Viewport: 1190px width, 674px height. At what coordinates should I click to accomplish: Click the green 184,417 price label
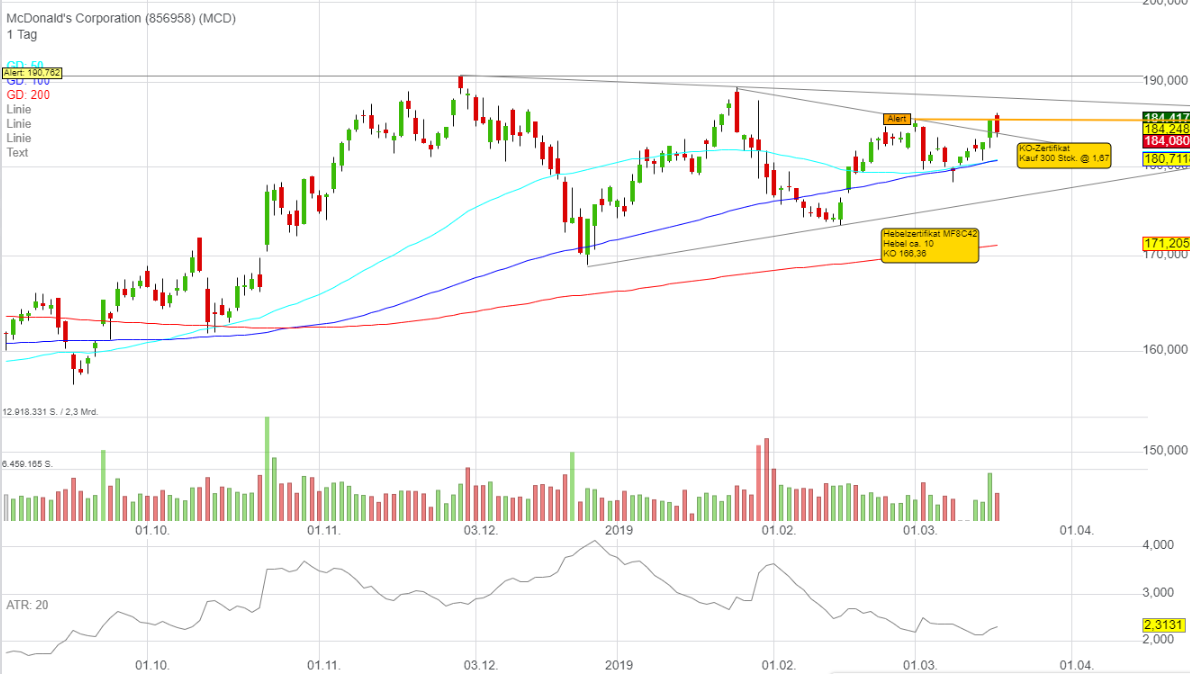[x=1165, y=117]
